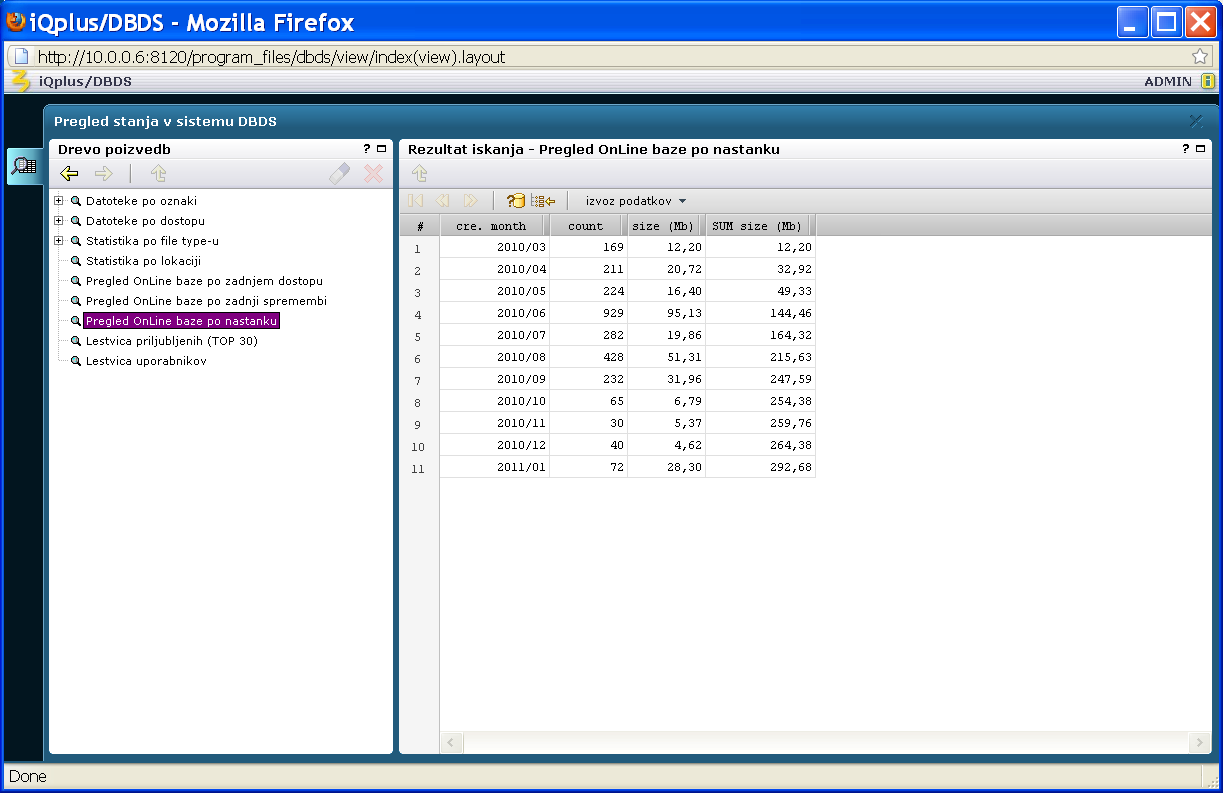Click the ADMIN user label
The height and width of the screenshot is (793, 1223).
pos(1168,82)
